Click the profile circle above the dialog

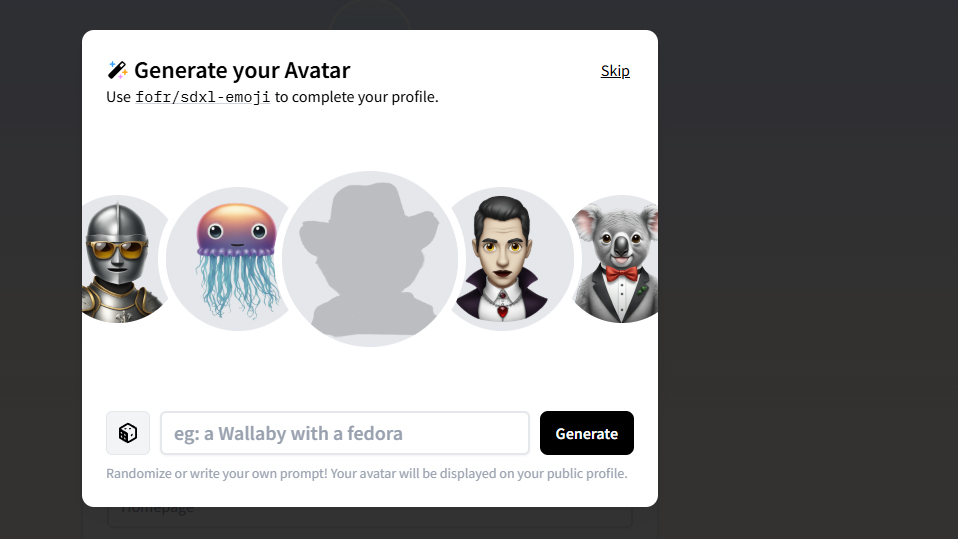point(370,15)
